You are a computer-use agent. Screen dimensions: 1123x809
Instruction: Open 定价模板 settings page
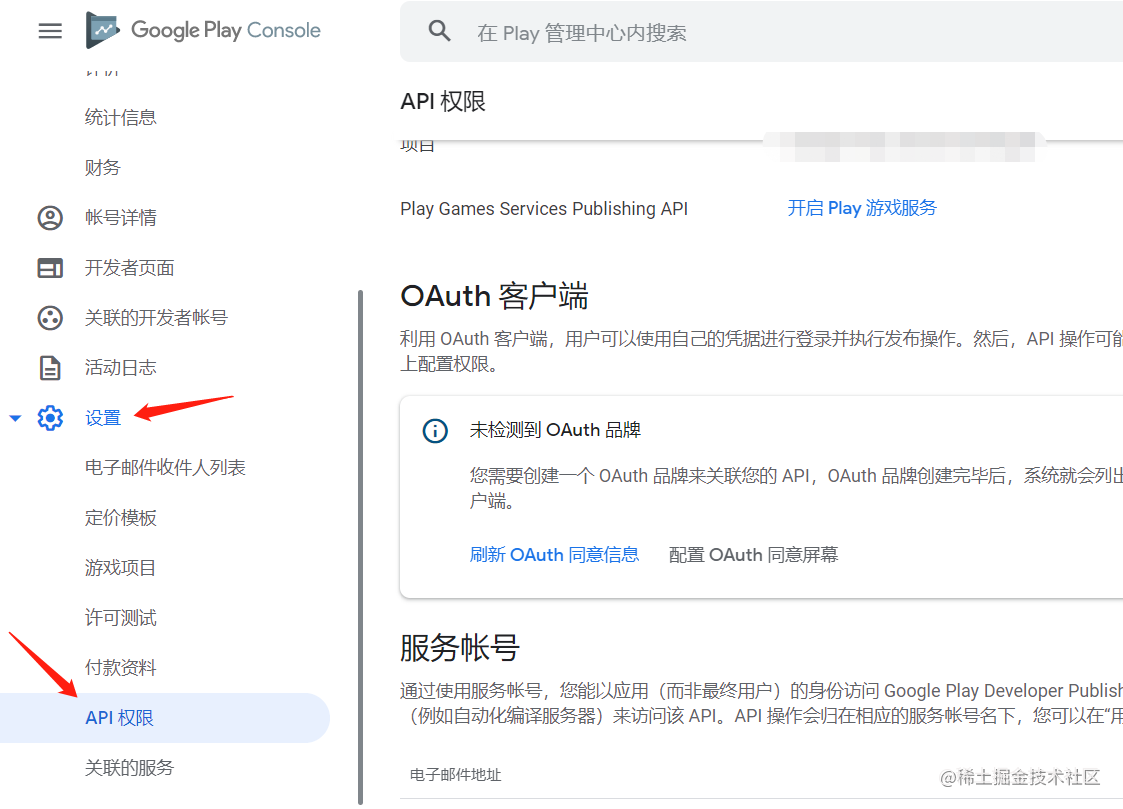120,518
